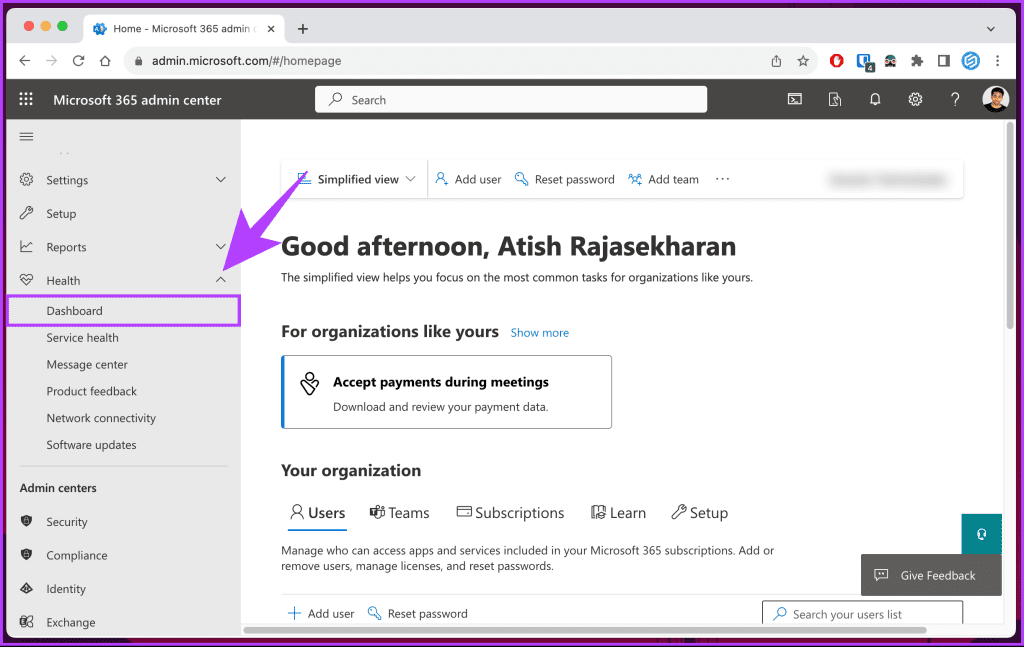Open Help via the question mark icon
The image size is (1024, 647).
pos(955,99)
